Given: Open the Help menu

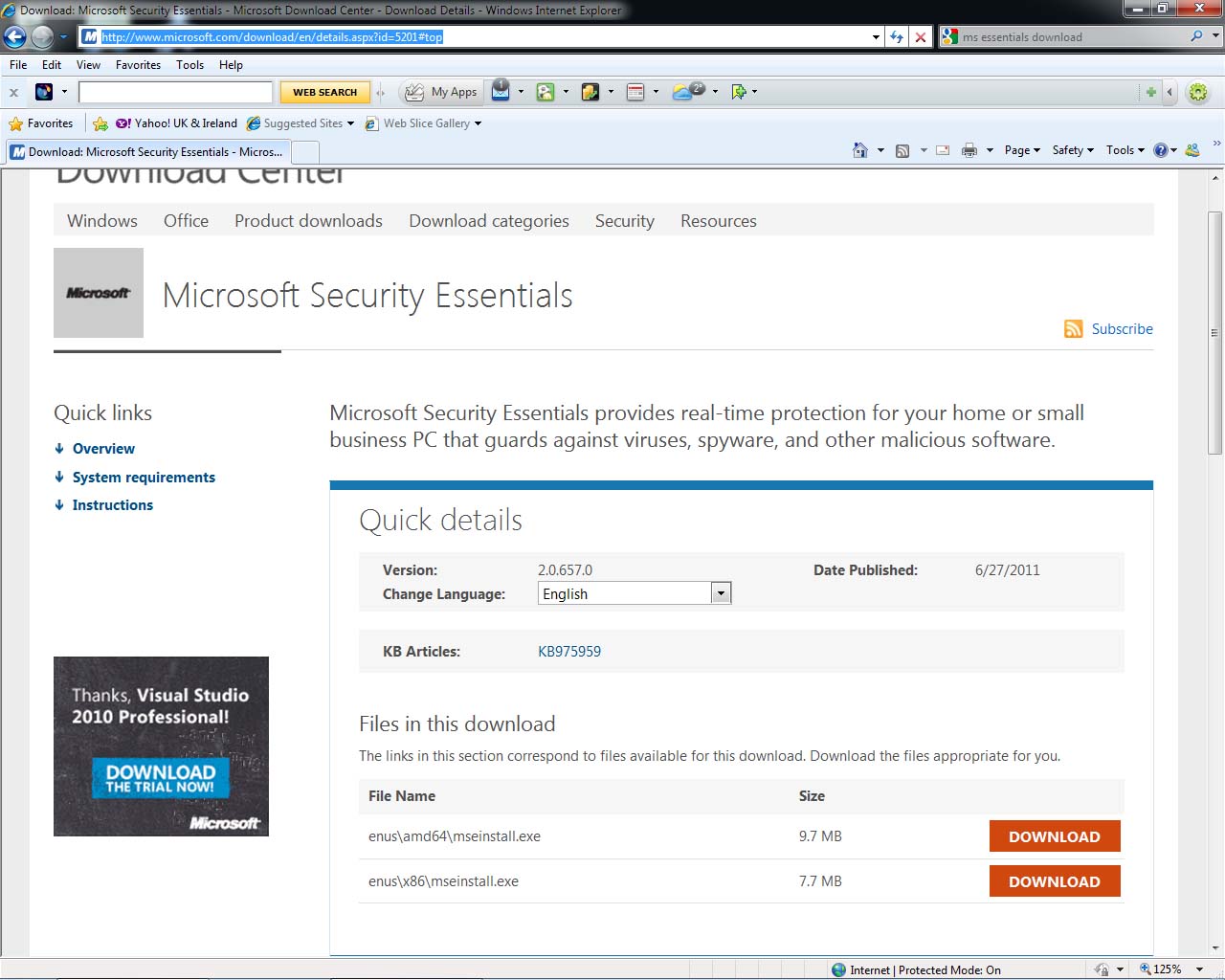Looking at the screenshot, I should click(231, 65).
